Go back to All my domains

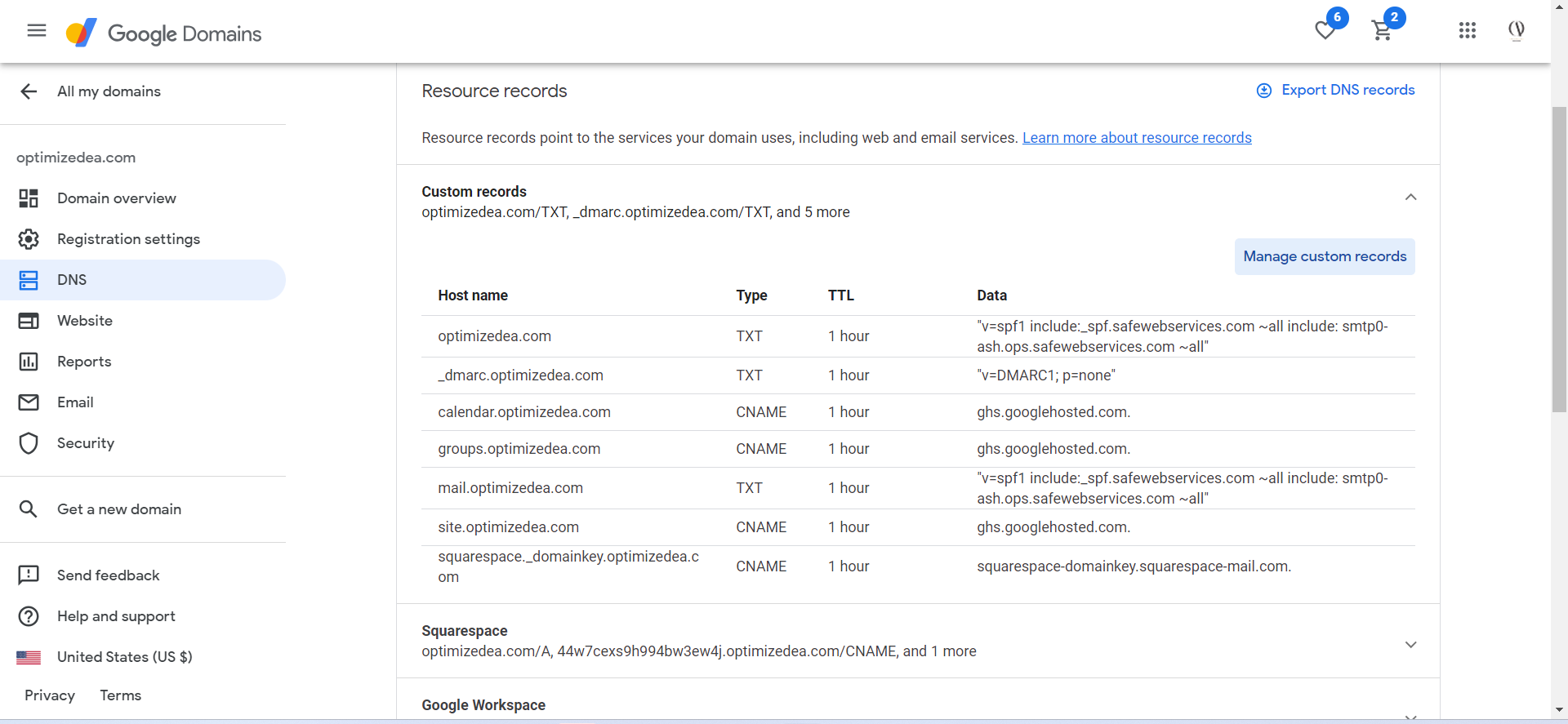click(x=29, y=91)
